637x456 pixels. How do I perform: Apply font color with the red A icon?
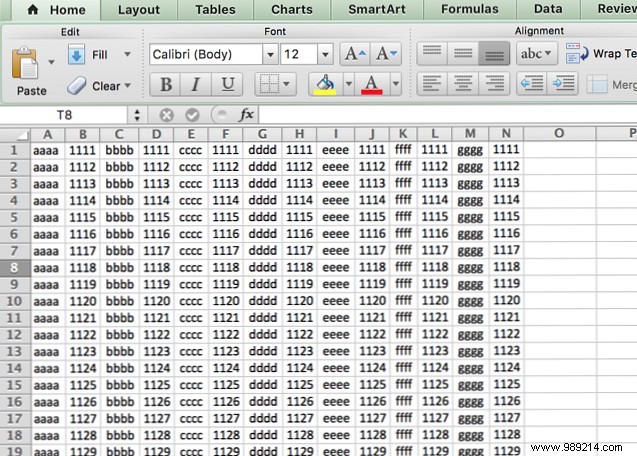[372, 84]
